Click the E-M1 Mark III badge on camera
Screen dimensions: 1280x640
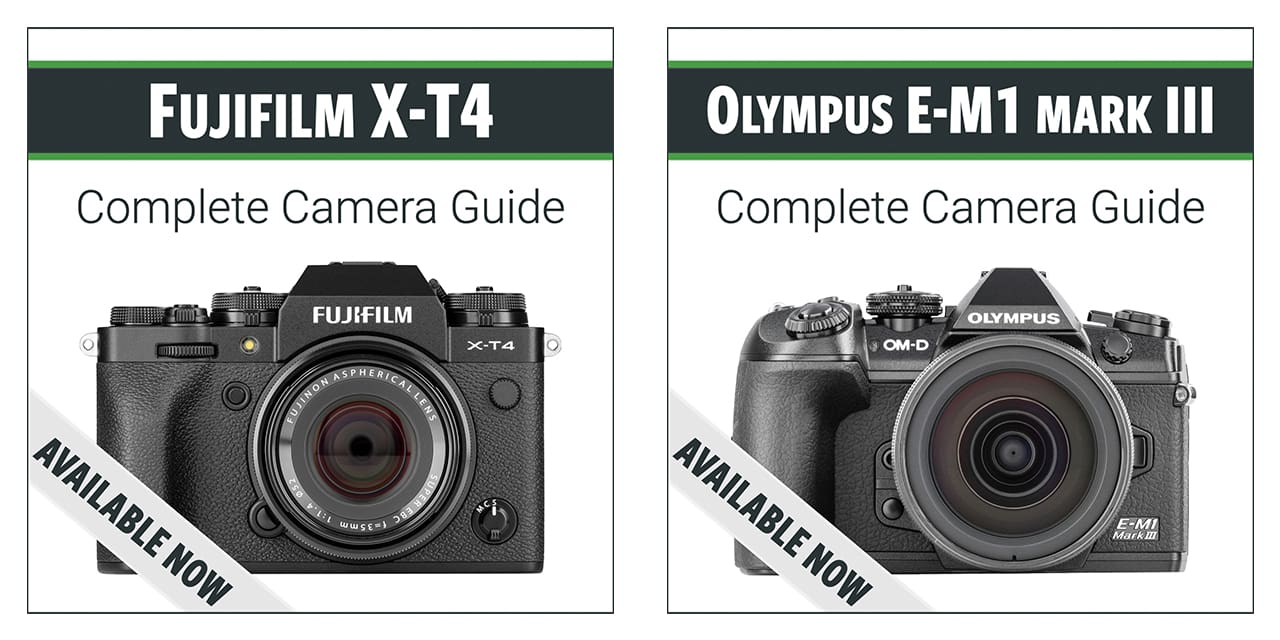[1136, 528]
